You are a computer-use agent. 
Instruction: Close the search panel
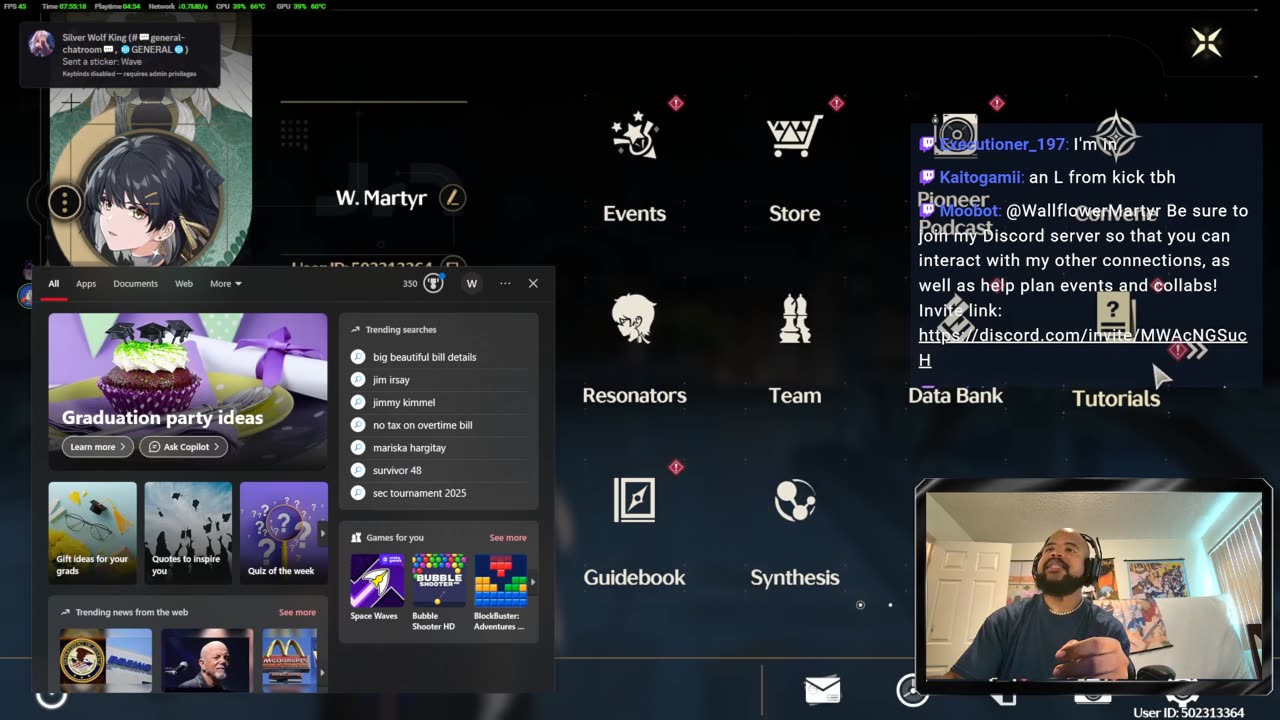coord(533,283)
